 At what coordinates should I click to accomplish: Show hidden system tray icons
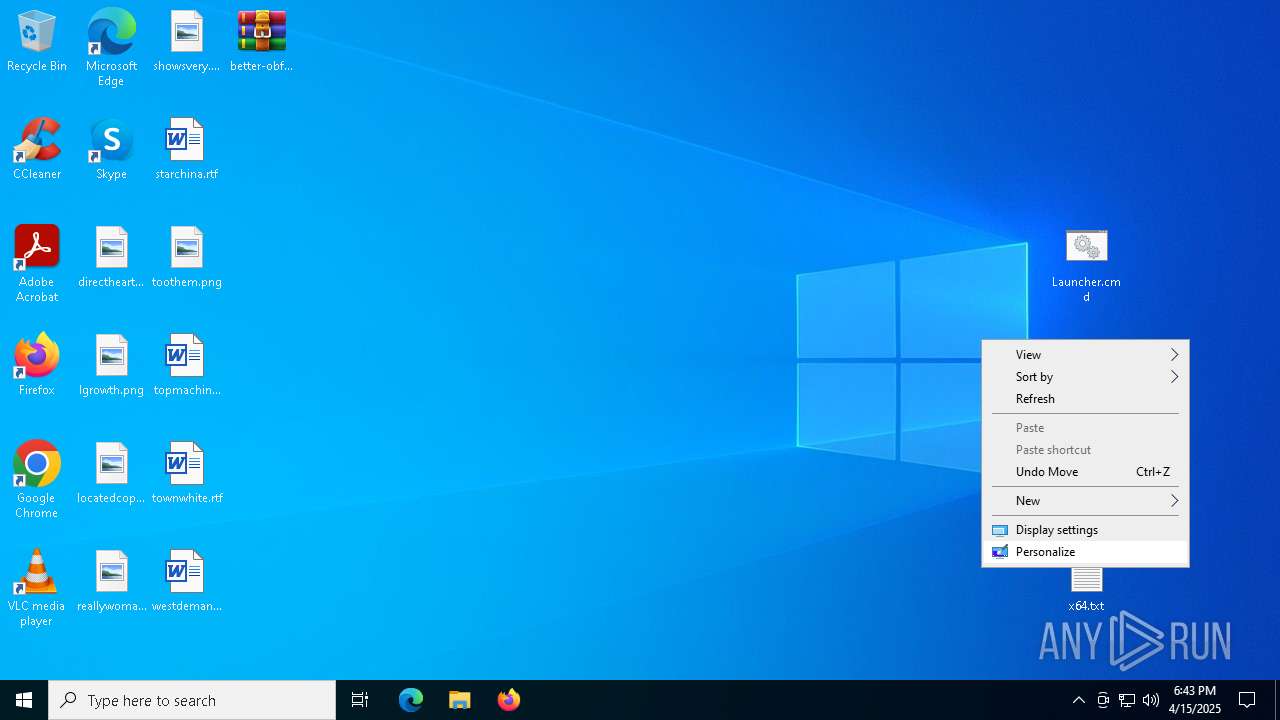pyautogui.click(x=1078, y=700)
